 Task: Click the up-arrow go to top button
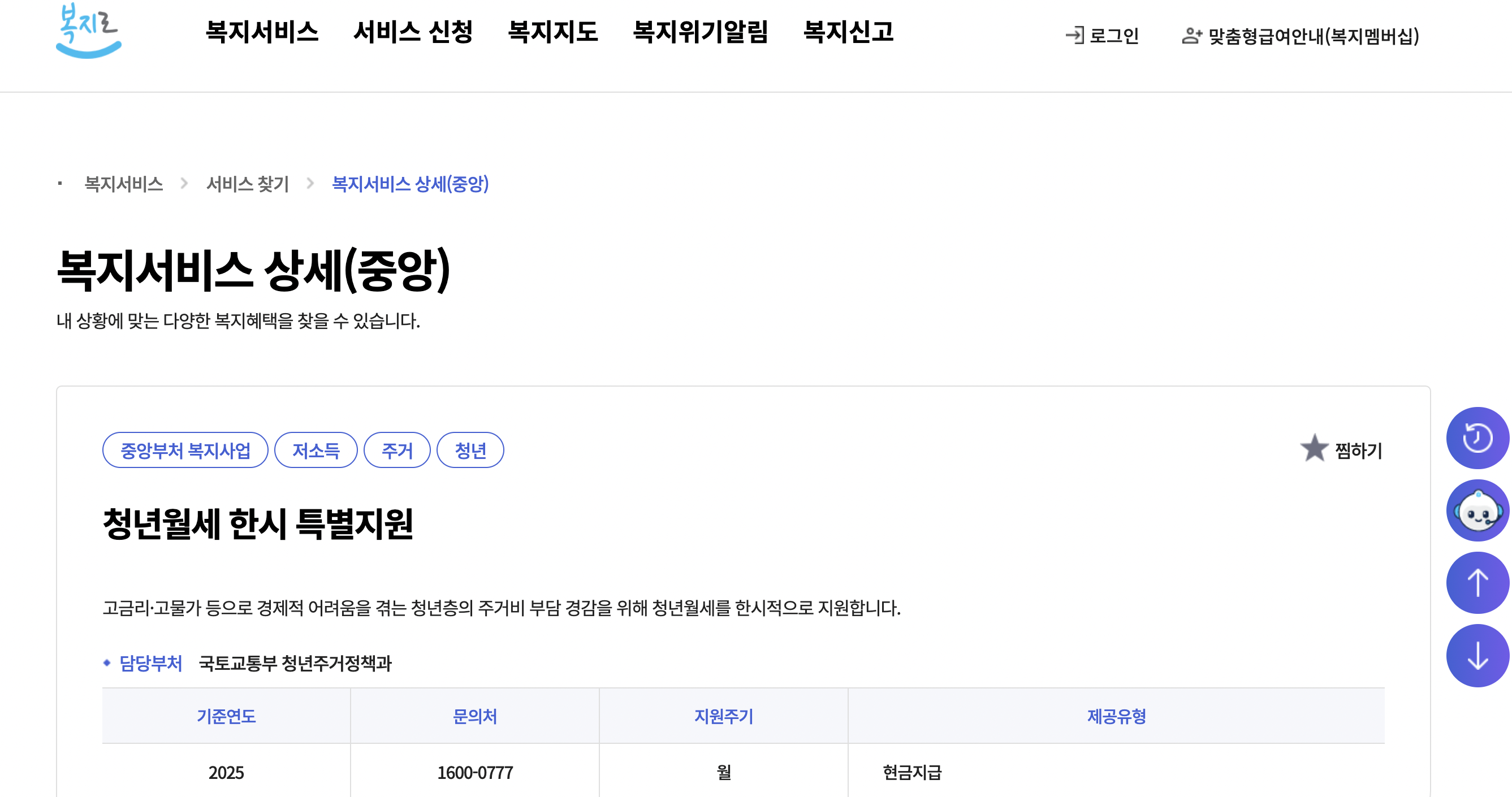coord(1478,583)
